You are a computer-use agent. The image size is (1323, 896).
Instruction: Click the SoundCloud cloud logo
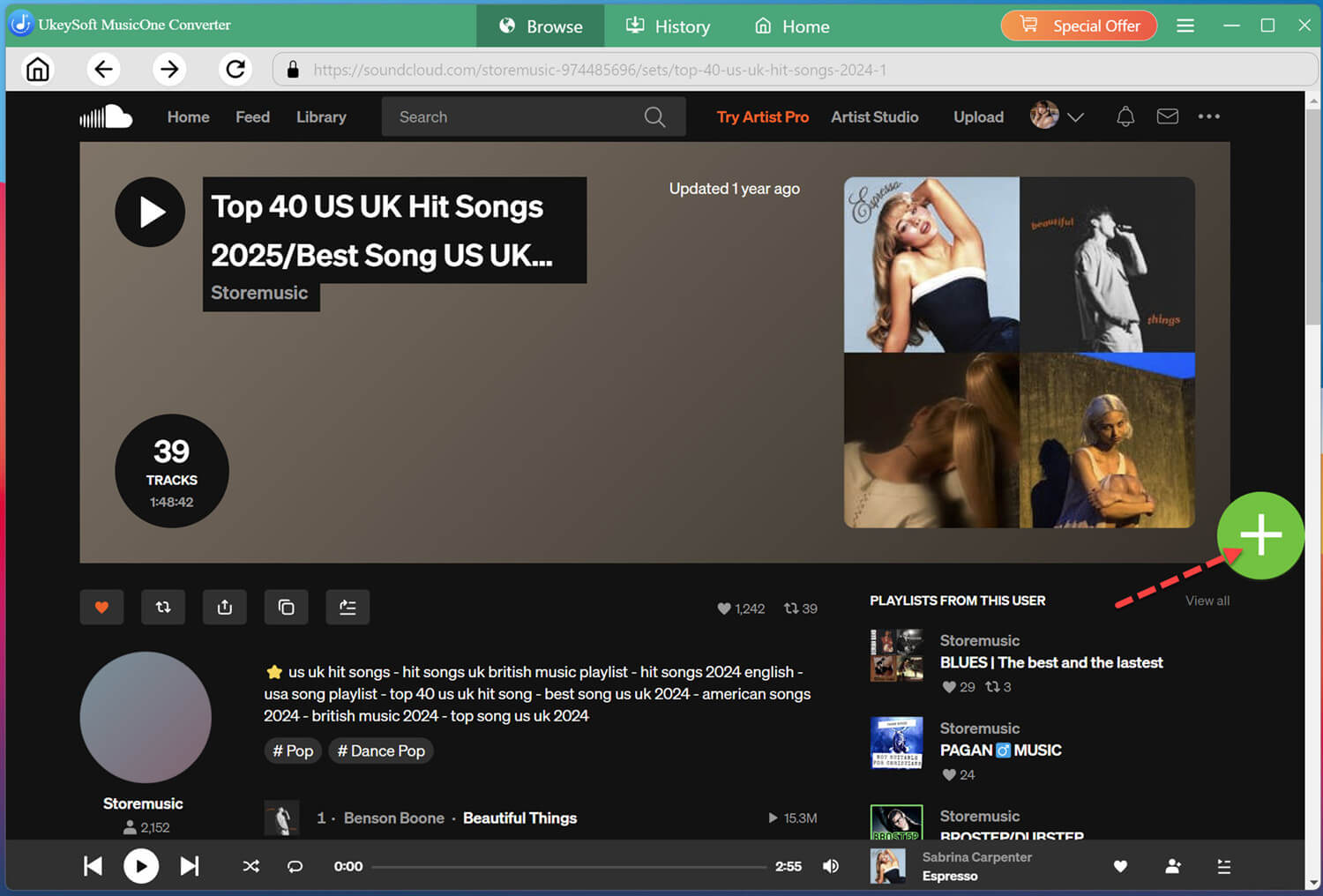pyautogui.click(x=106, y=116)
